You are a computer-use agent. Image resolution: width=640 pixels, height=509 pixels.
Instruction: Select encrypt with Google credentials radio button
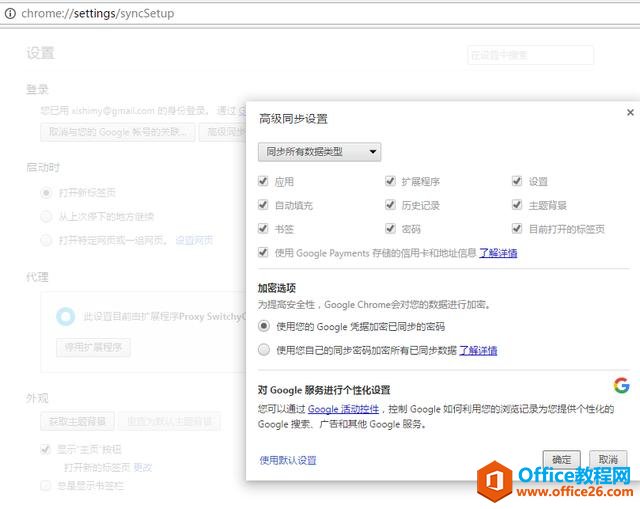click(x=264, y=326)
